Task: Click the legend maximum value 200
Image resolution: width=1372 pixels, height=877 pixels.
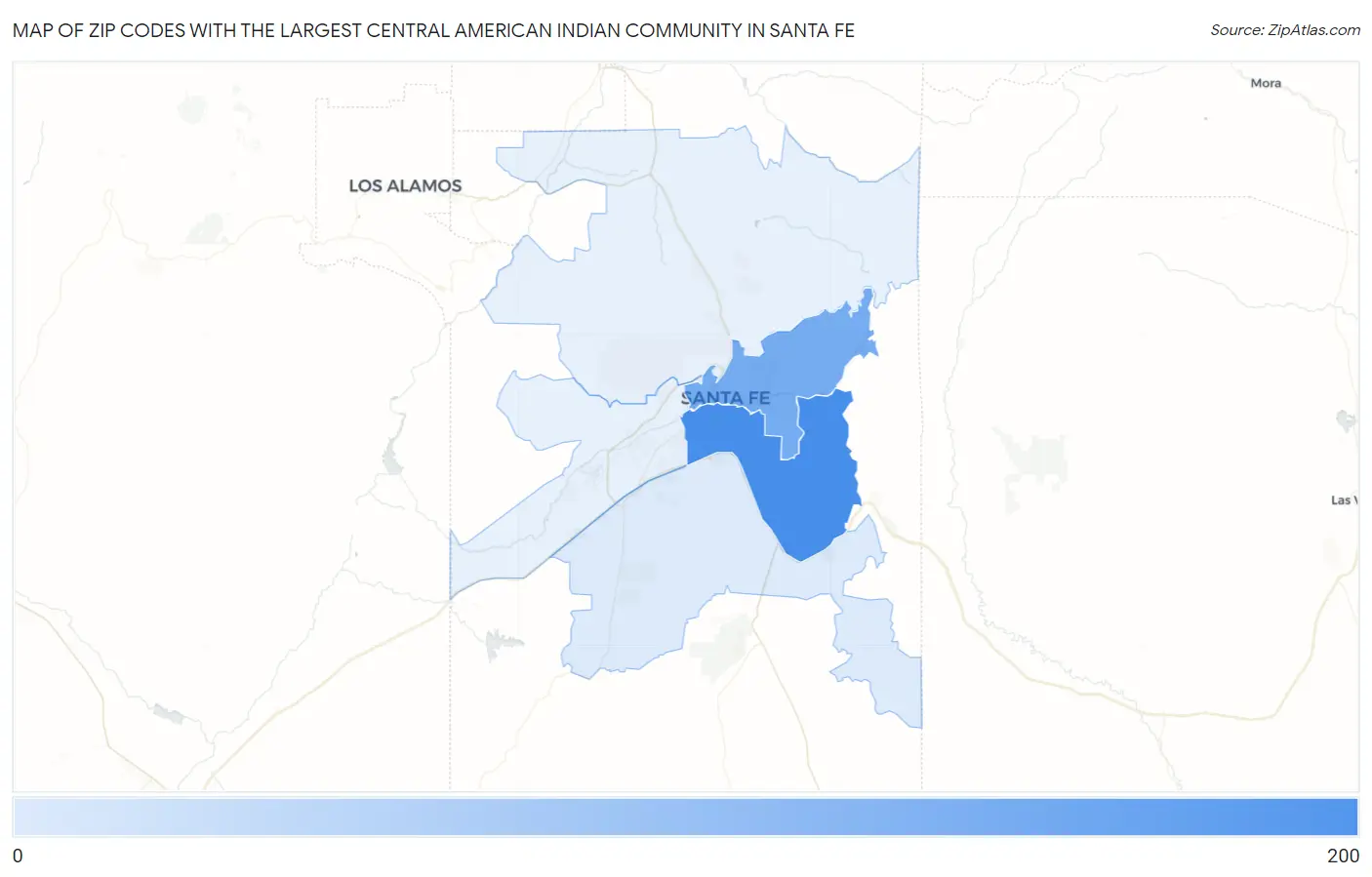Action: (x=1343, y=856)
